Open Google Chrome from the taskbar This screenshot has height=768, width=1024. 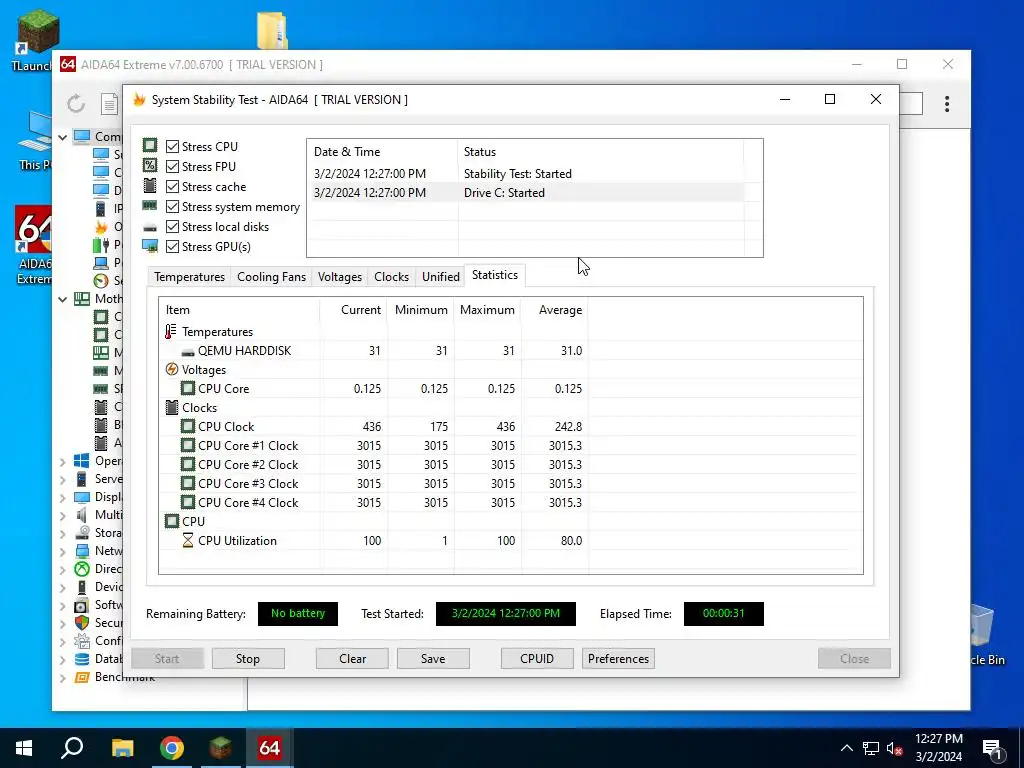172,748
